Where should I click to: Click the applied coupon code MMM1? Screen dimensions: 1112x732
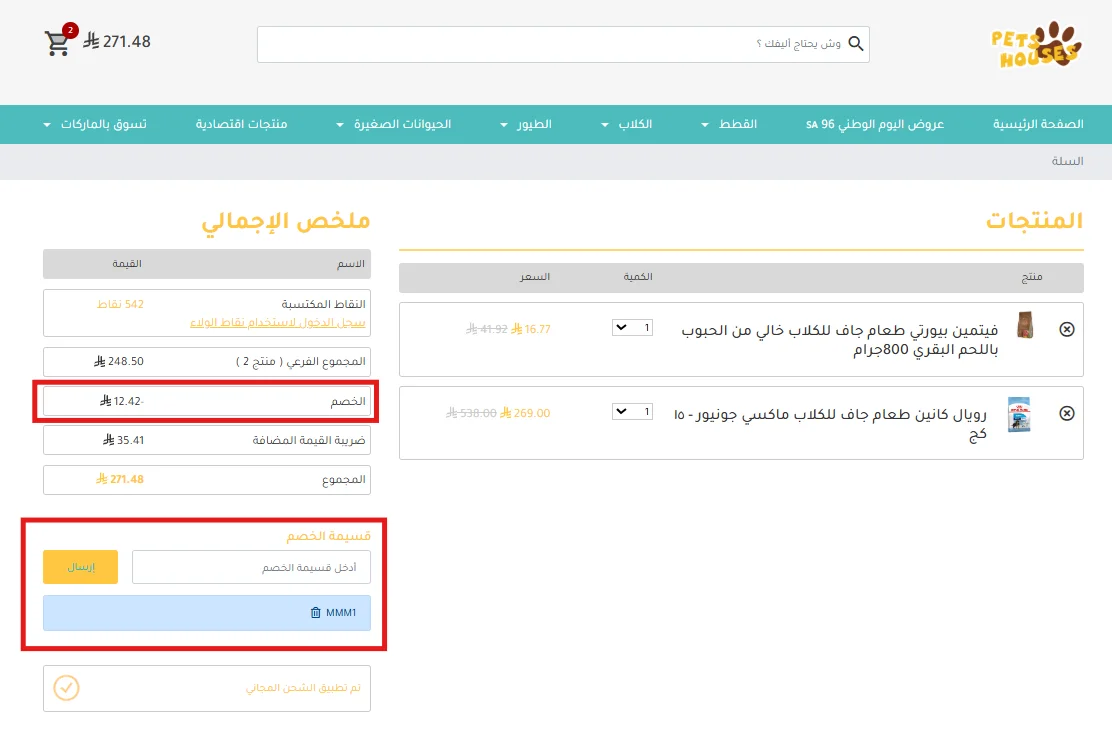coord(341,613)
